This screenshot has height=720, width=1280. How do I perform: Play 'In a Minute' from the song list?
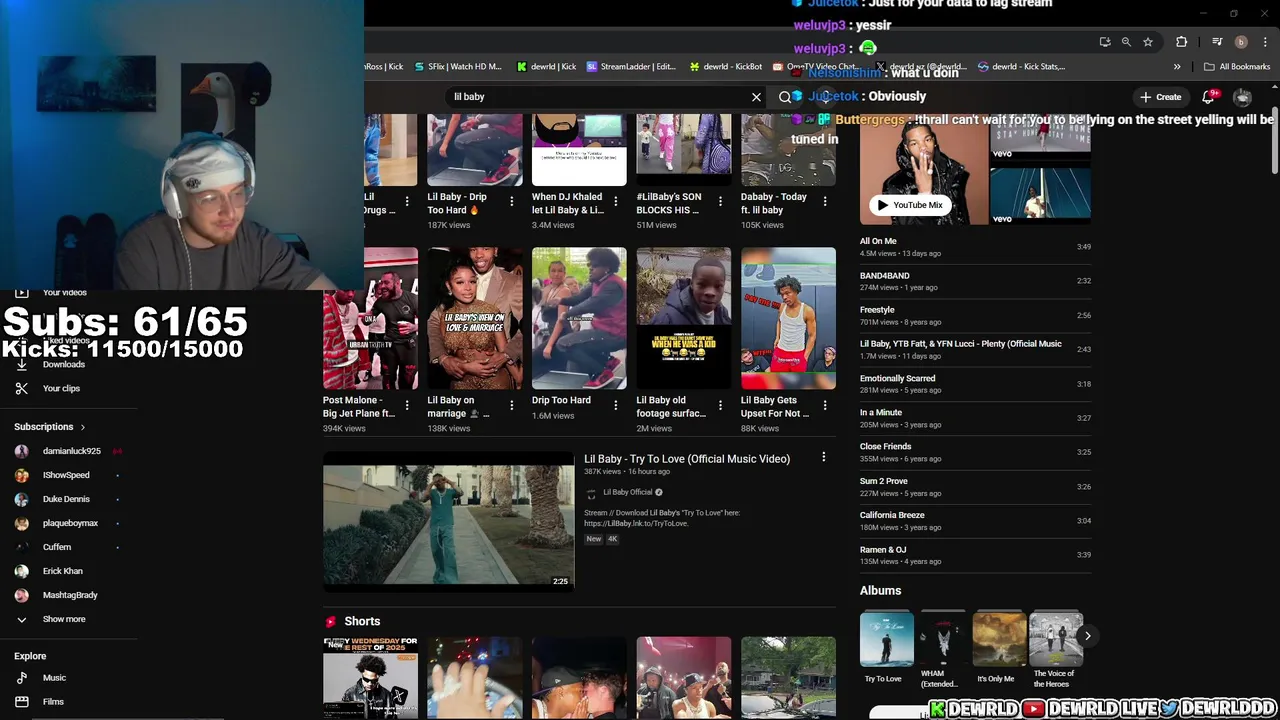pyautogui.click(x=975, y=418)
